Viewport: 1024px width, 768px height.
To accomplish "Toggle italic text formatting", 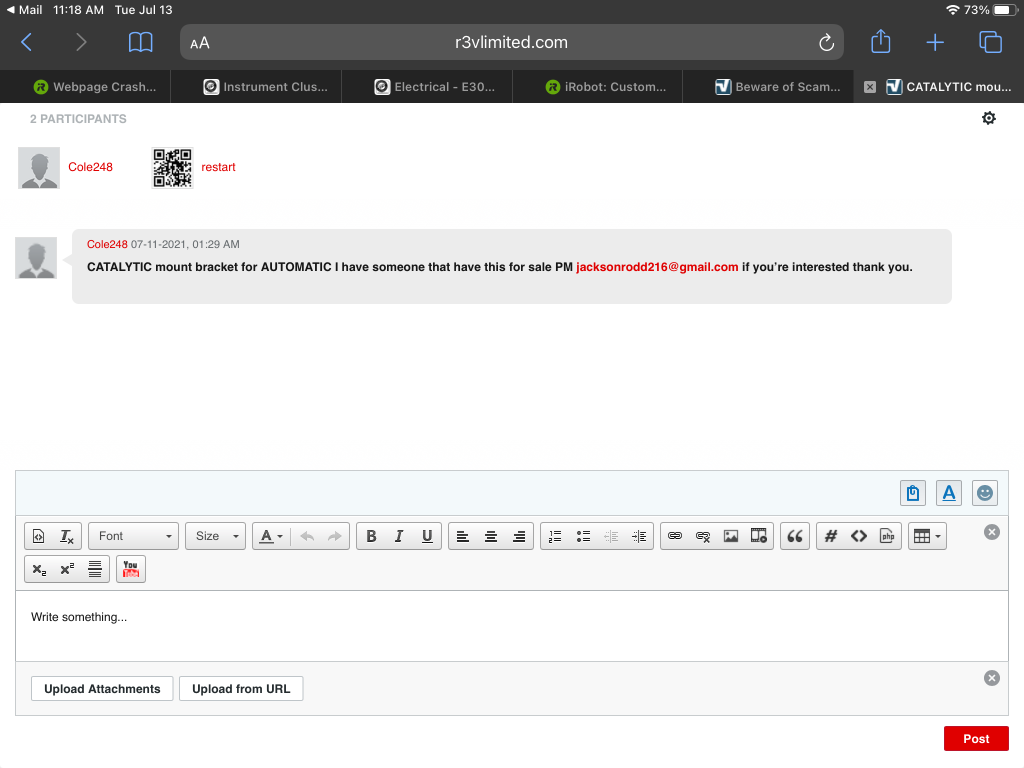I will 399,536.
